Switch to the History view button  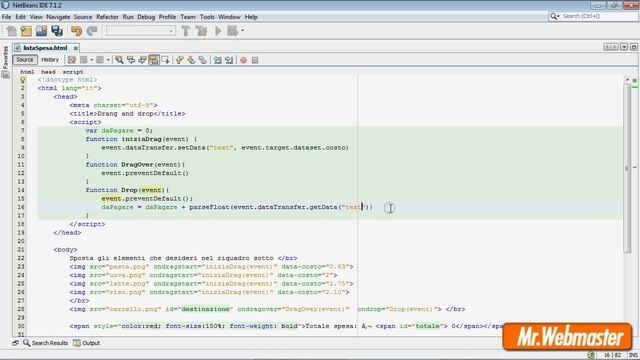tap(50, 60)
